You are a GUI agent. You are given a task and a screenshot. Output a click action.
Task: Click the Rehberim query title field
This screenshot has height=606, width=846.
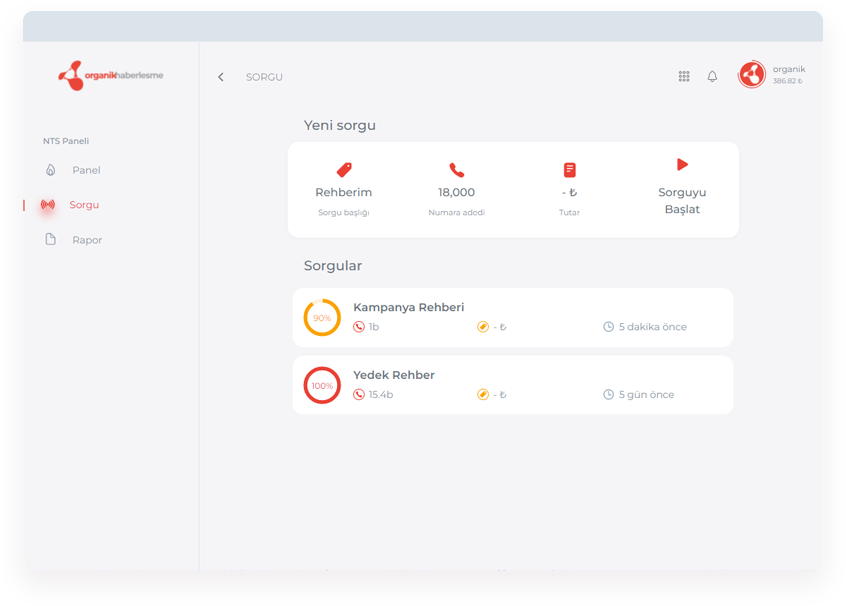pos(344,192)
